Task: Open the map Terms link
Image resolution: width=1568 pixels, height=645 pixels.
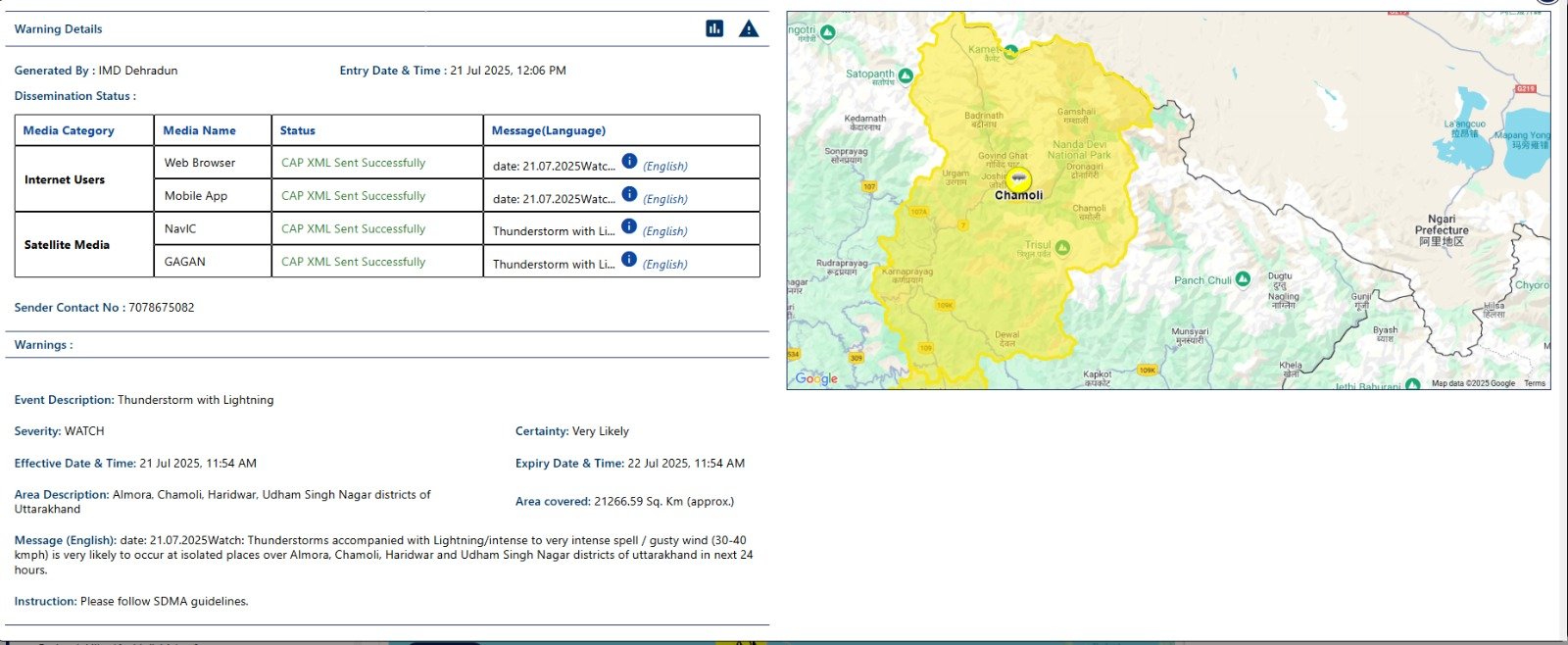Action: [x=1535, y=383]
